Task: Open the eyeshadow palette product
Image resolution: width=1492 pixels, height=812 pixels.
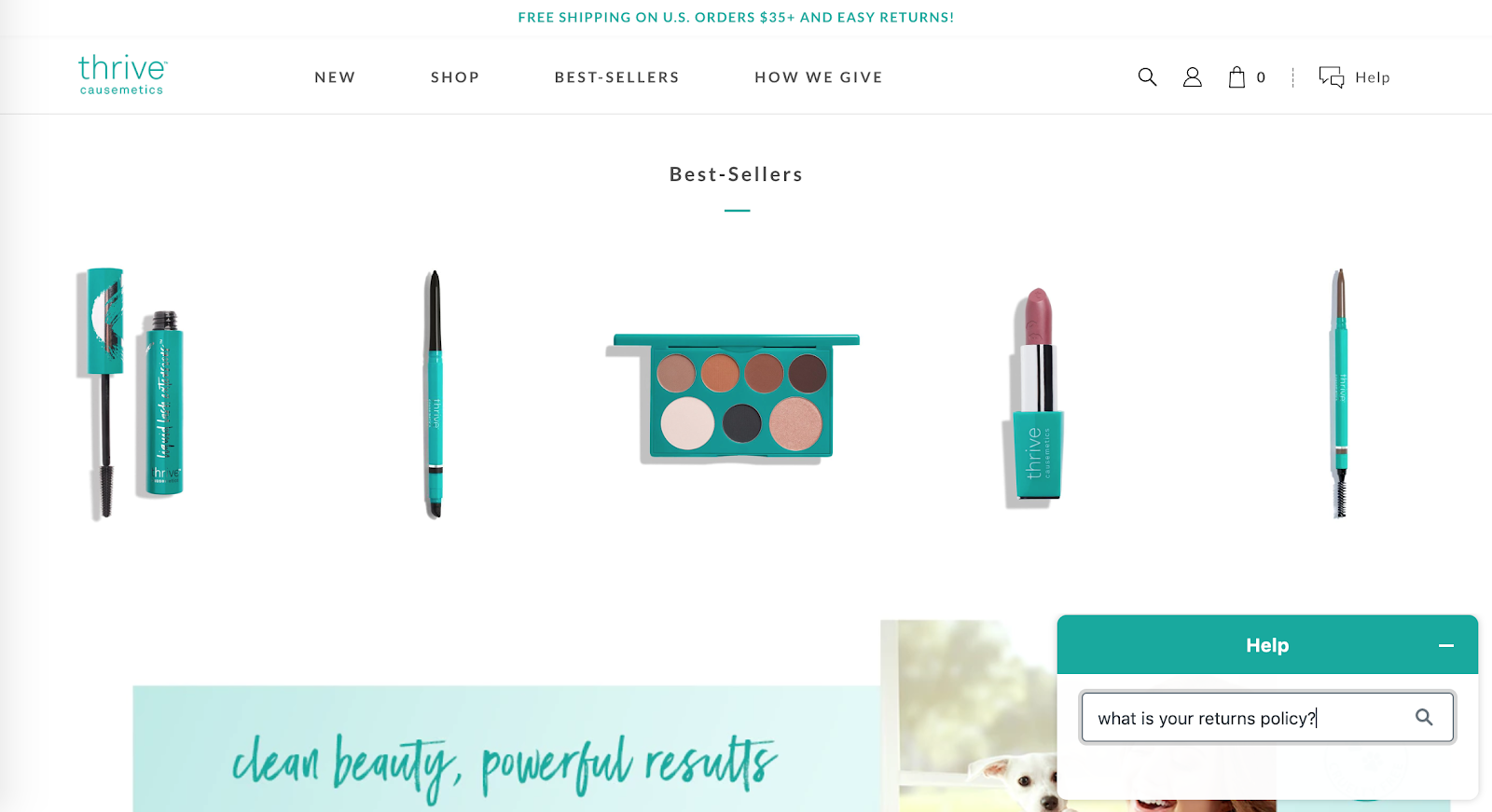Action: tap(734, 396)
